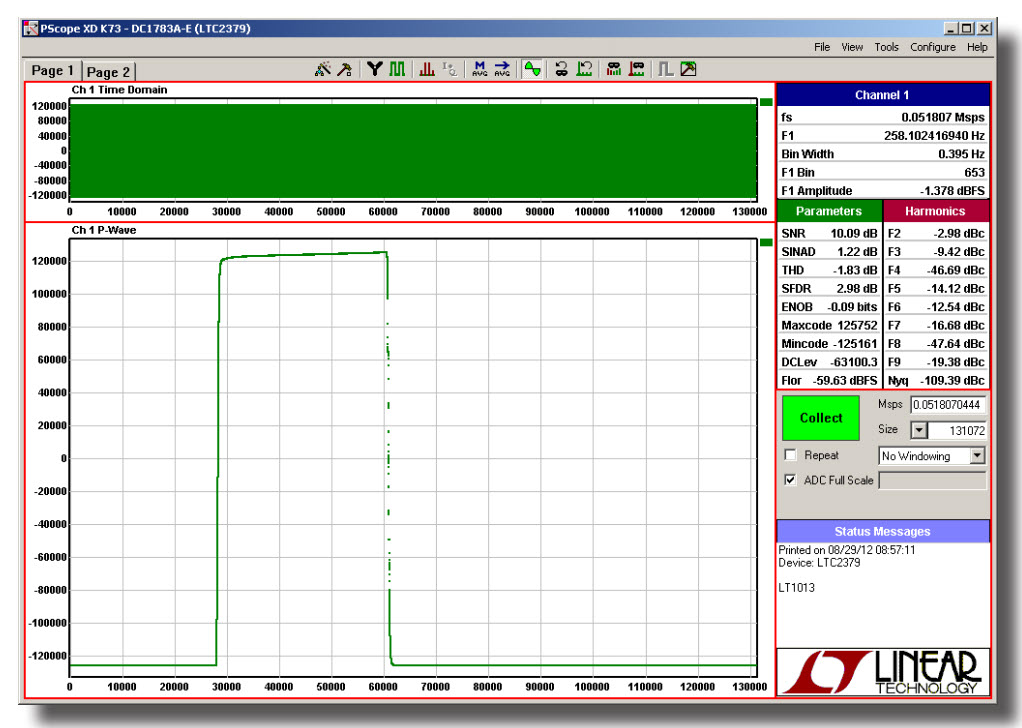
Task: Select the Harmonics panel header
Action: point(935,211)
